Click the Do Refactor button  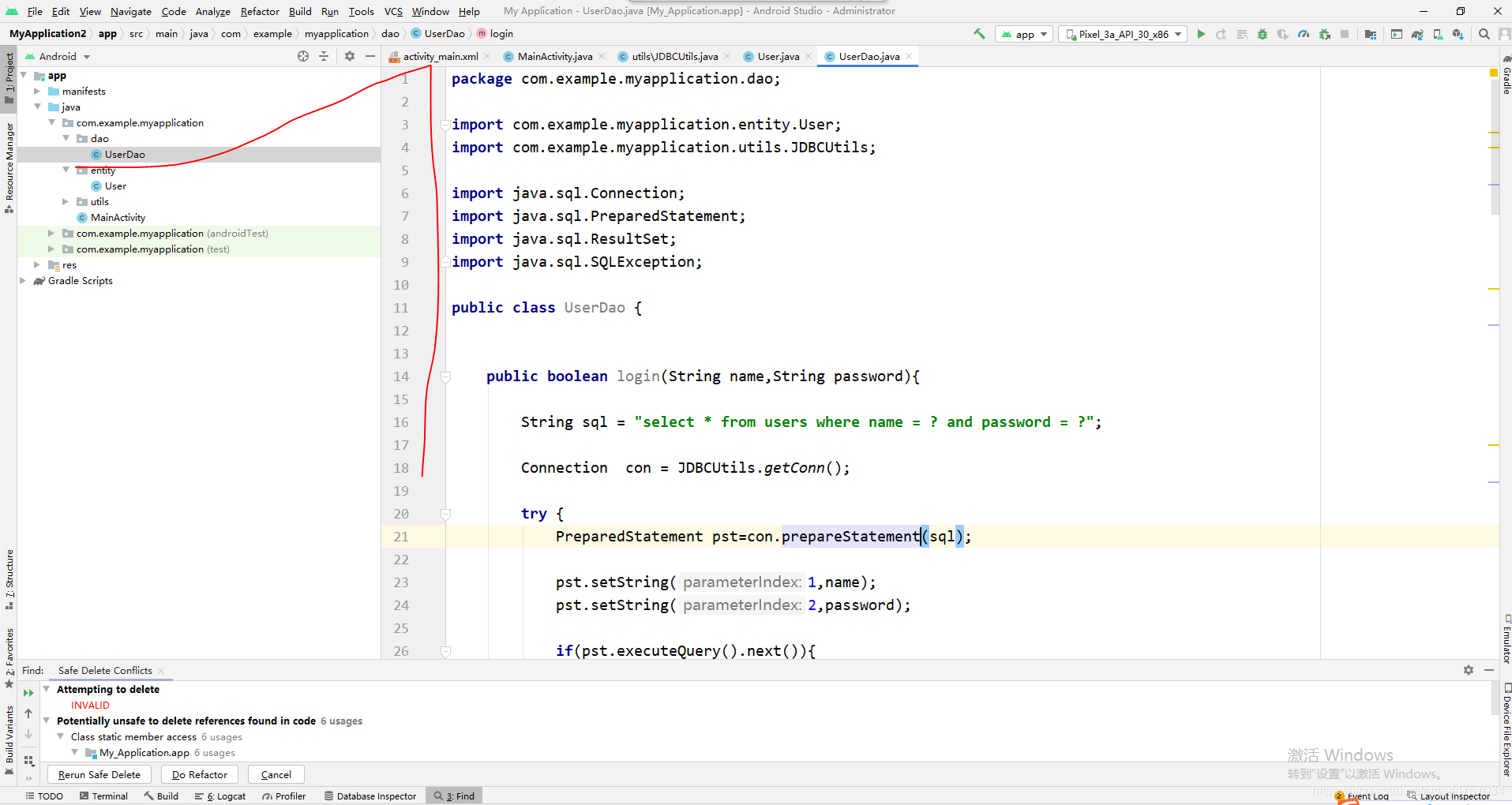(x=199, y=774)
